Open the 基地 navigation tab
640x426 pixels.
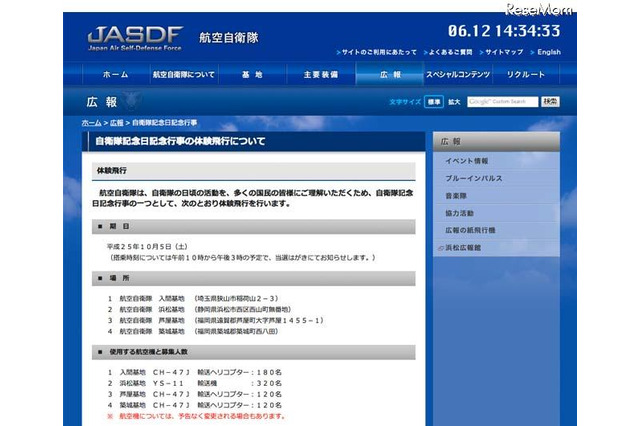pos(252,75)
